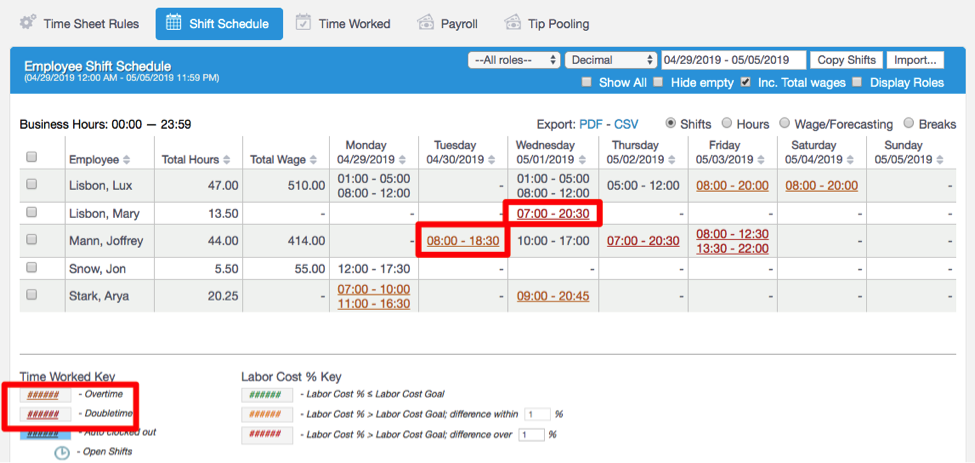
Task: Check the Lisbon, Lux row checkbox
Action: pyautogui.click(x=32, y=184)
